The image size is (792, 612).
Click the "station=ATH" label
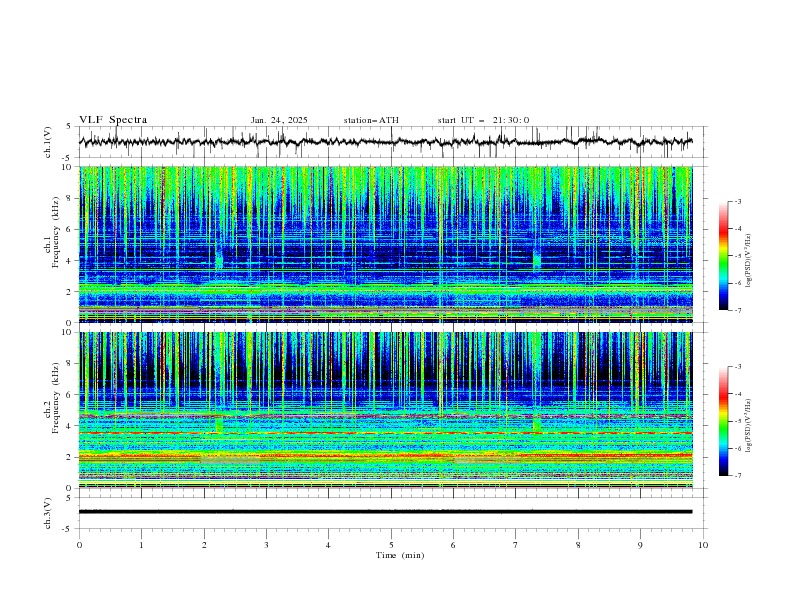click(x=371, y=120)
